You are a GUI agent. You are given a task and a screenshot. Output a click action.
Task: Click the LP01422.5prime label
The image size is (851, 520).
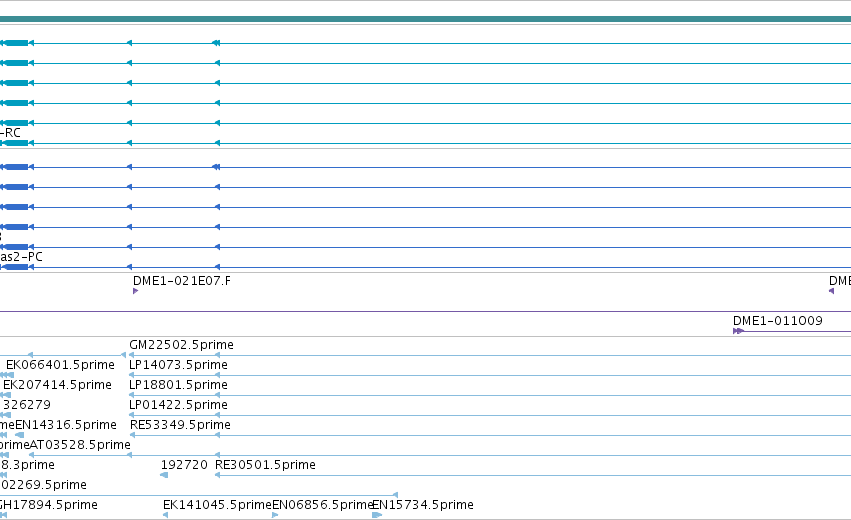click(x=178, y=405)
